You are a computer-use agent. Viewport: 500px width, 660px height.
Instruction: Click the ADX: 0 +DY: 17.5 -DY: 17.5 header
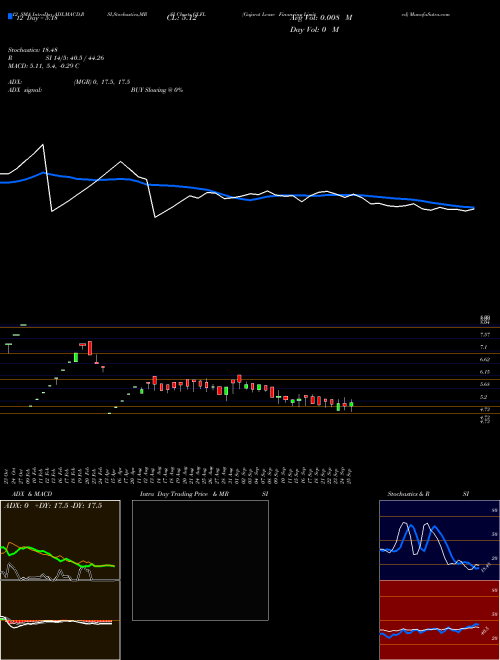click(53, 506)
